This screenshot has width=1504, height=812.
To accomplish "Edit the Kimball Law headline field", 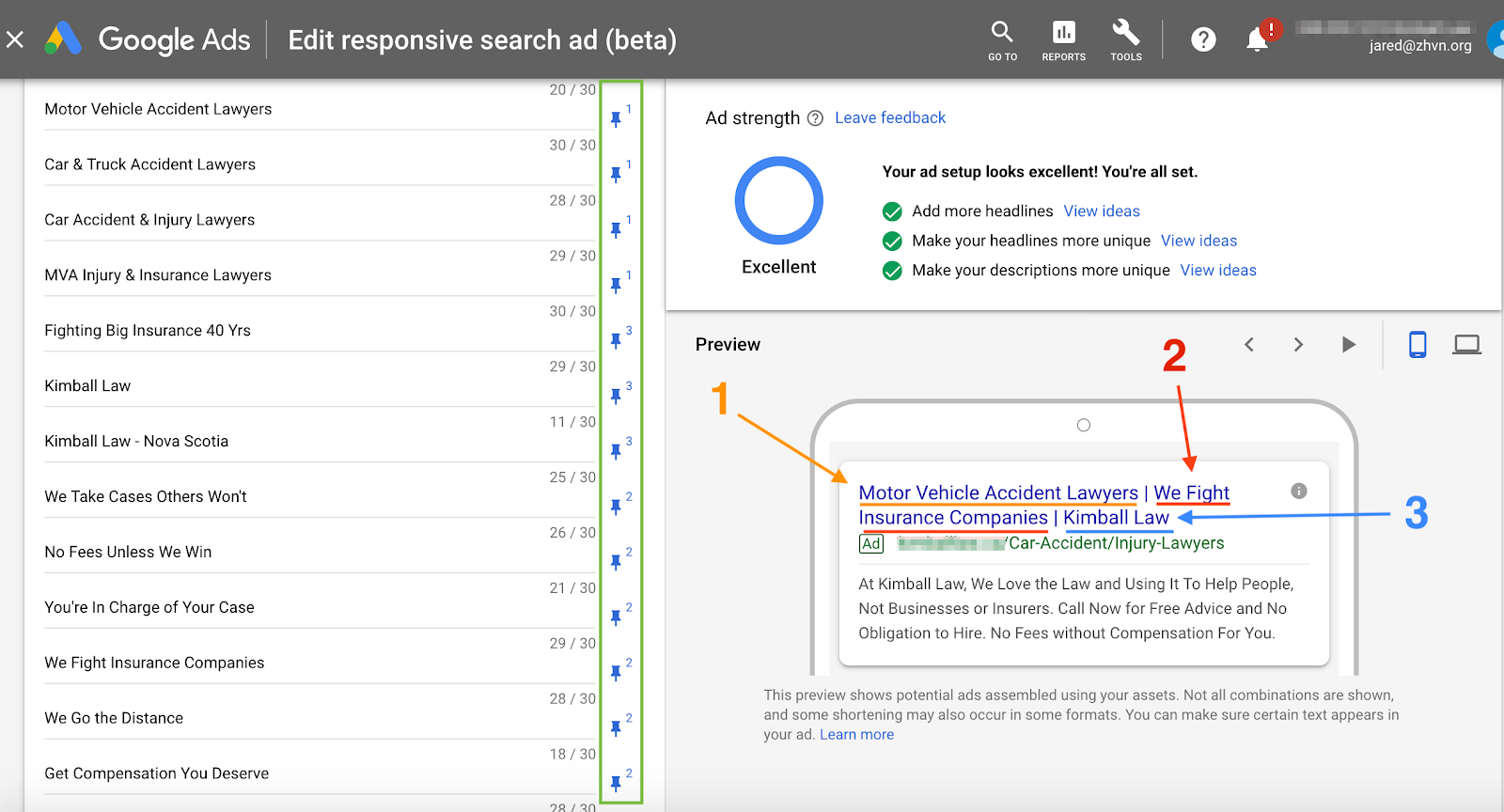I will (x=320, y=386).
